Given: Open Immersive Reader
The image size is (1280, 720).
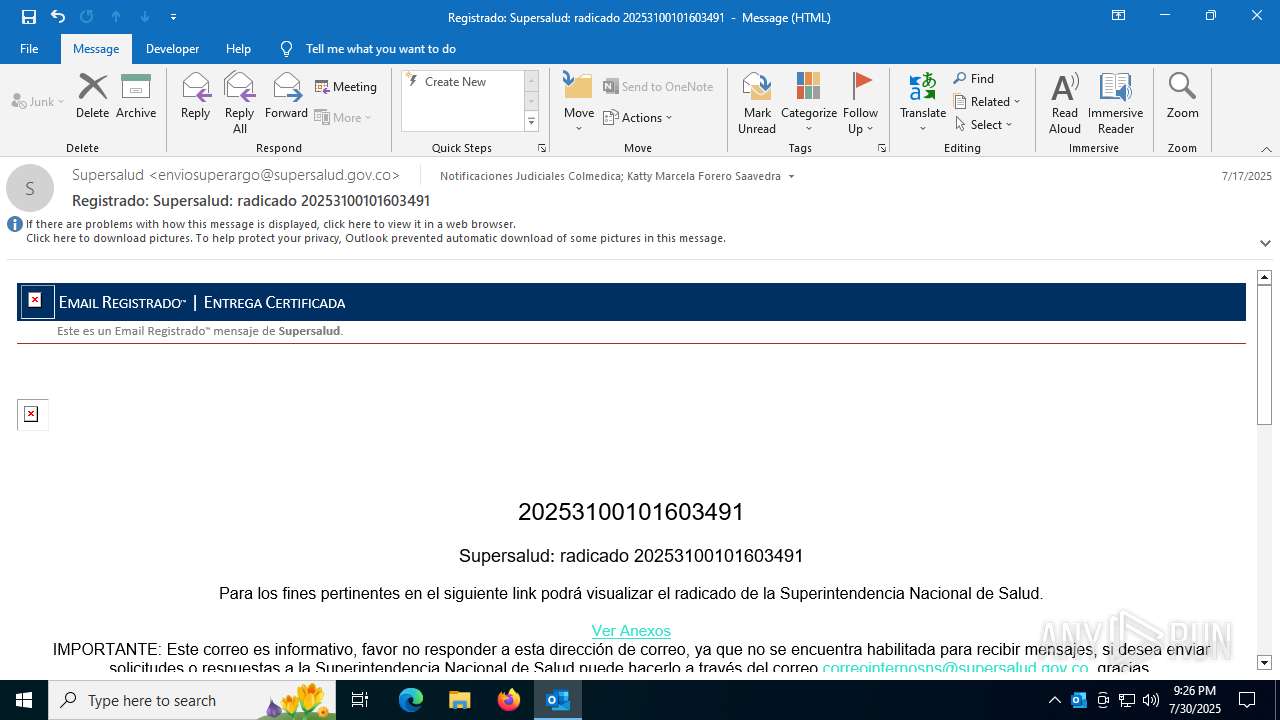Looking at the screenshot, I should click(1116, 103).
